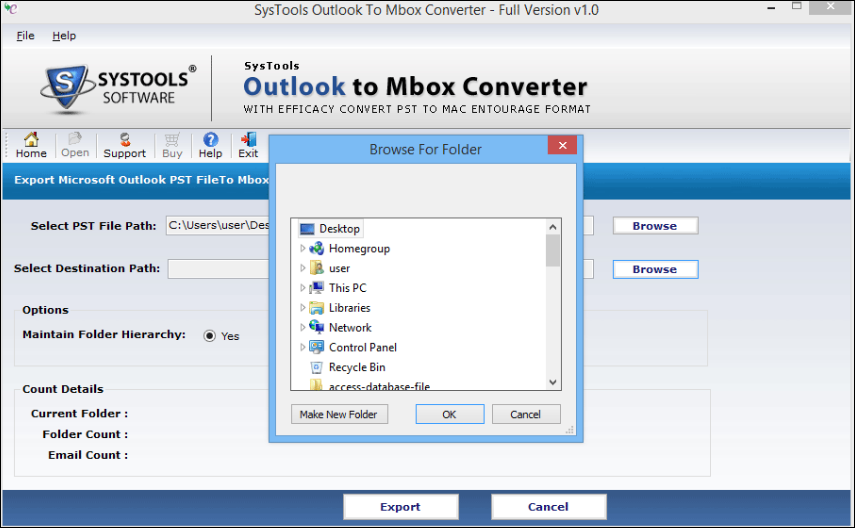
Task: Select the This PC label in tree
Action: [x=347, y=287]
